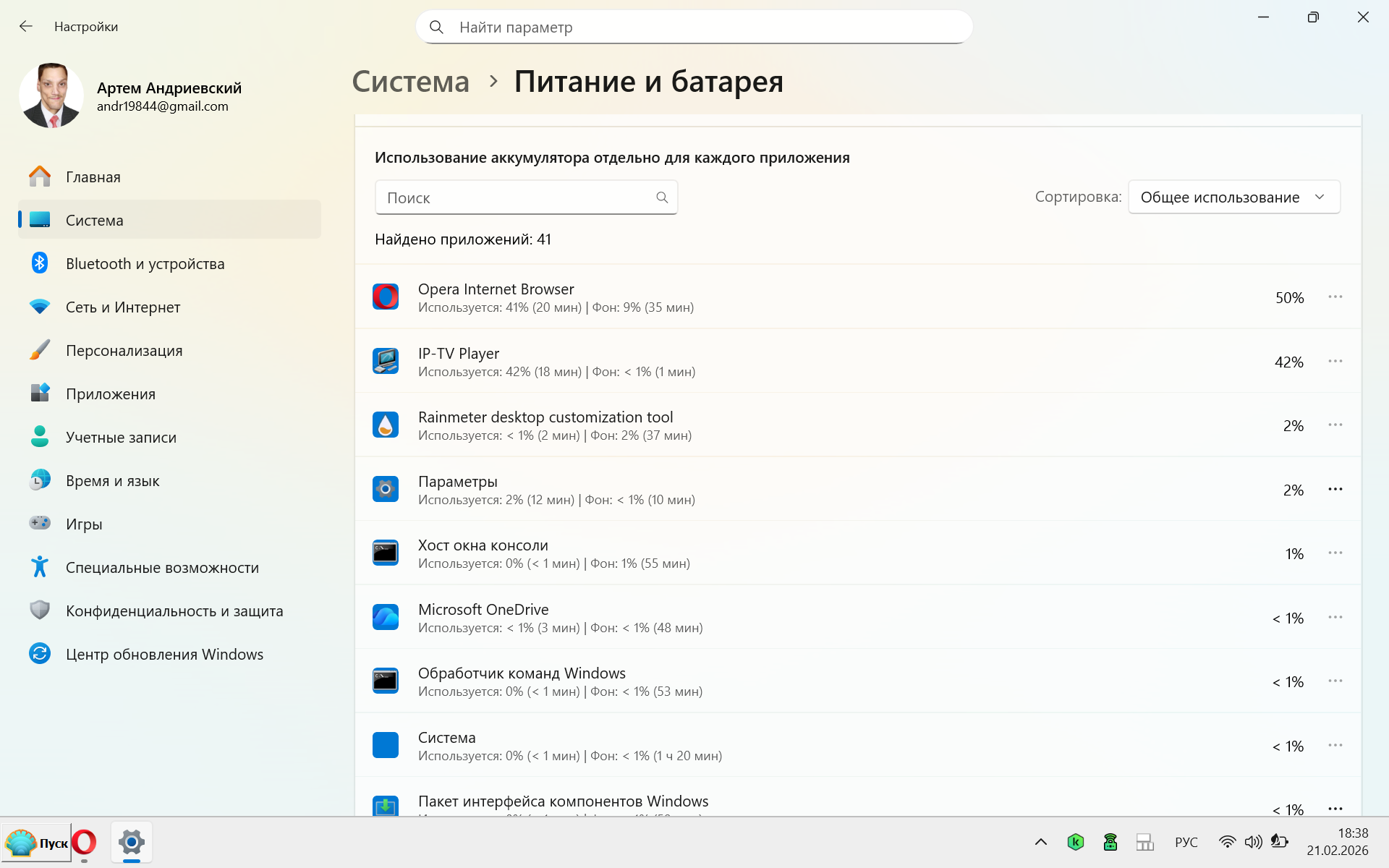Click the Microsoft OneDrive cloud icon
1389x868 pixels.
(385, 618)
